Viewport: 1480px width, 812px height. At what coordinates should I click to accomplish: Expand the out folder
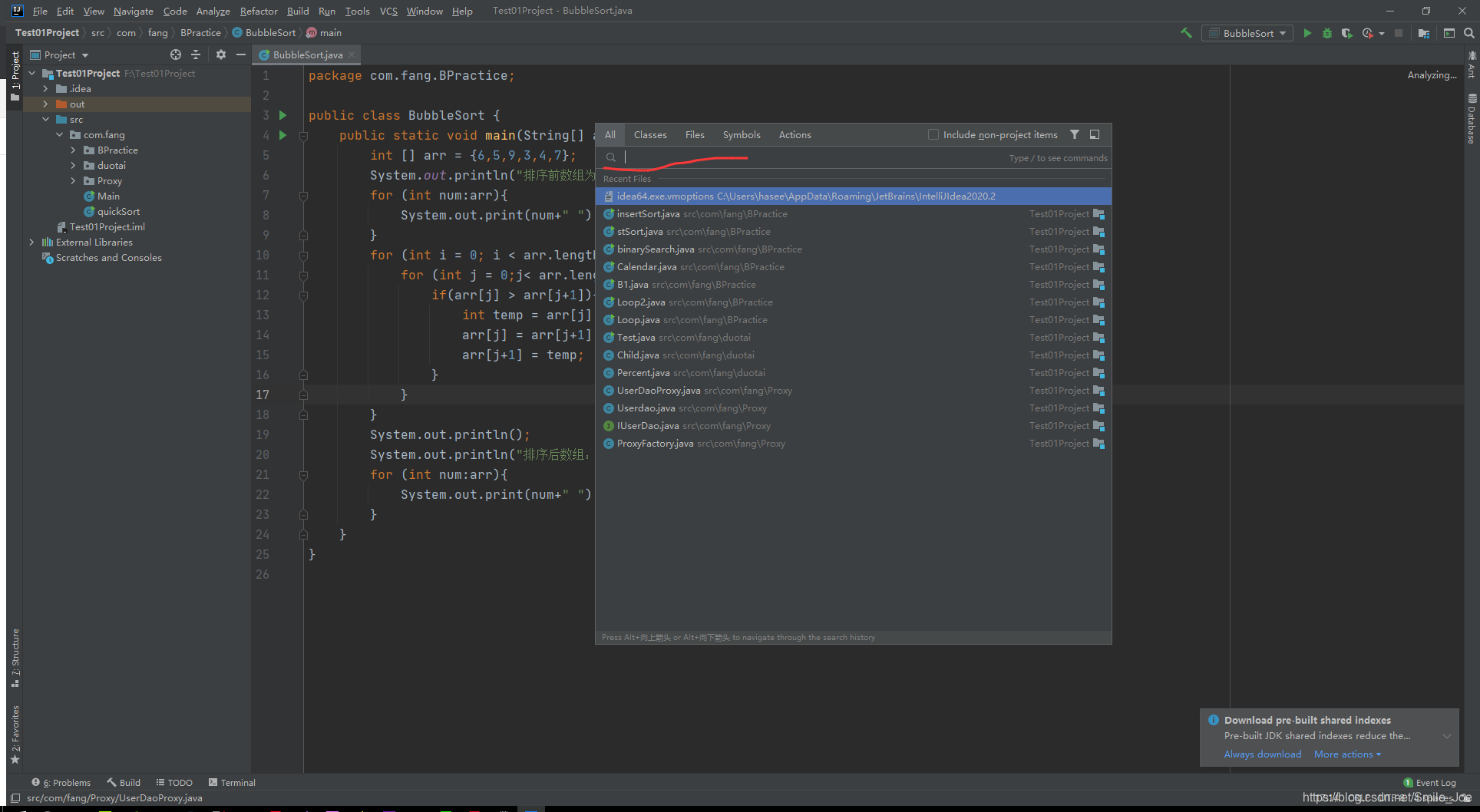tap(45, 104)
